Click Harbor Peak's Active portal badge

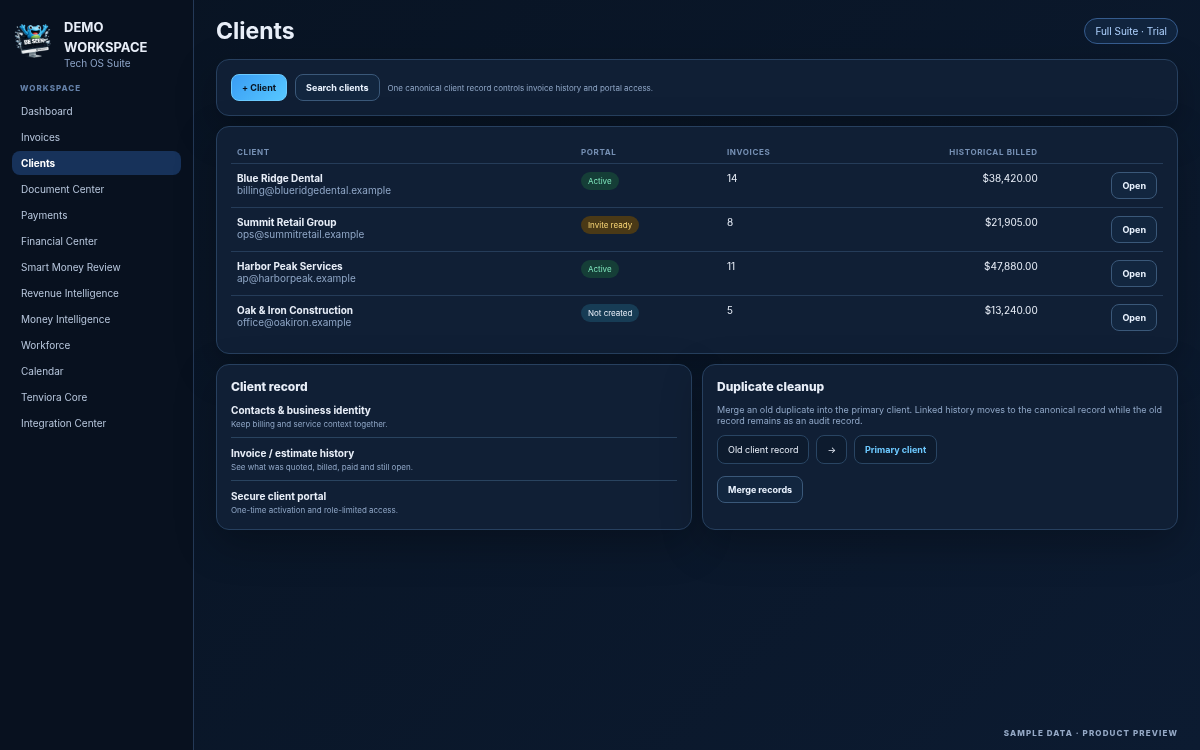coord(600,269)
